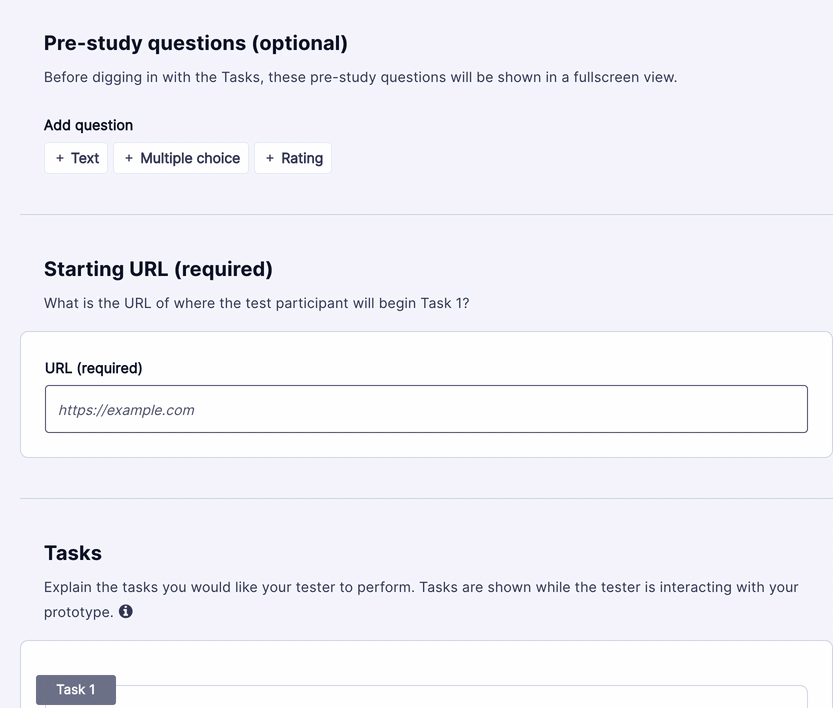Viewport: 833px width, 708px height.
Task: Add a Text pre-study question
Action: pos(75,158)
